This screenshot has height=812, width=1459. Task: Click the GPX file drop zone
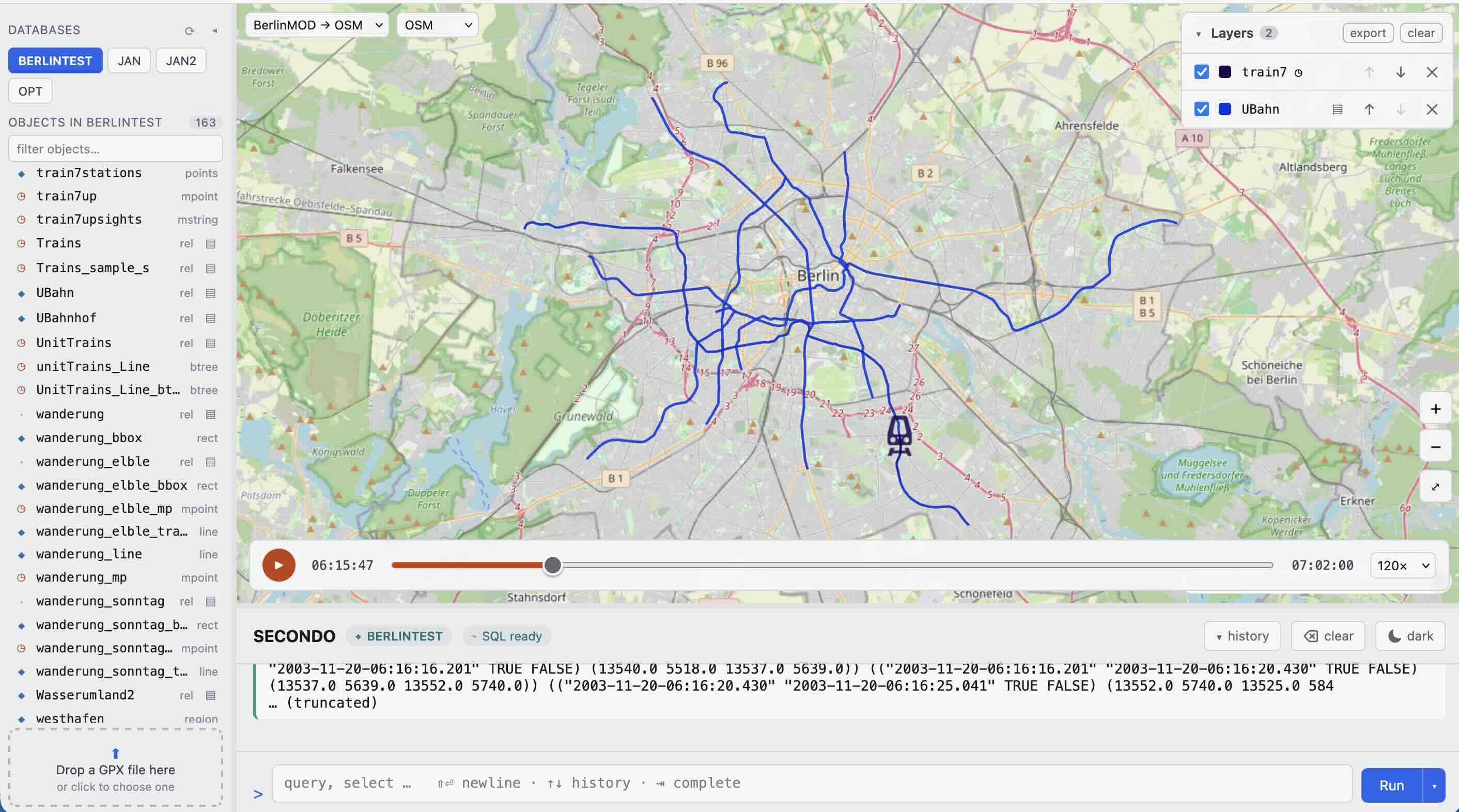pyautogui.click(x=116, y=767)
